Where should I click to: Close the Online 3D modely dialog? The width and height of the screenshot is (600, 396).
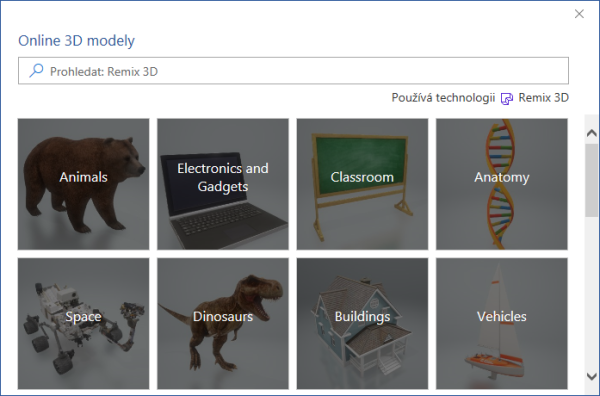point(579,14)
